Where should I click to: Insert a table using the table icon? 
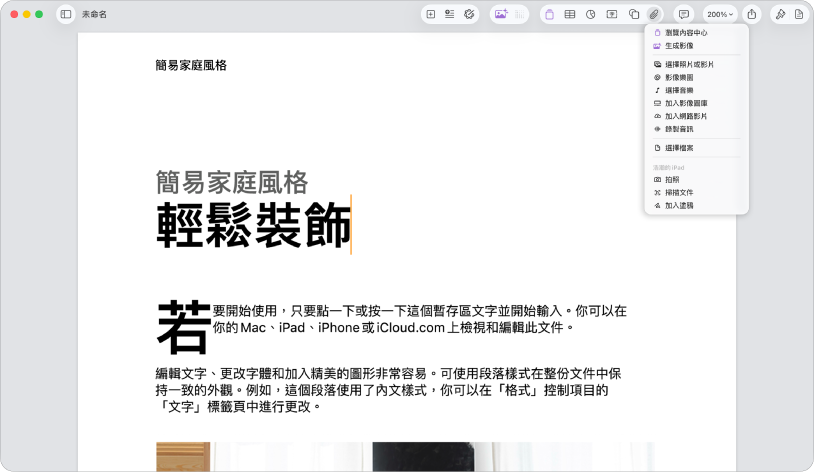click(570, 15)
